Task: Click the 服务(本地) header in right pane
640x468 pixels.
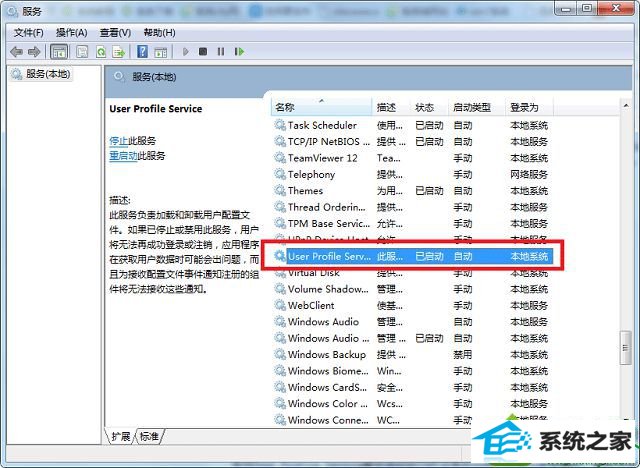Action: click(x=154, y=77)
